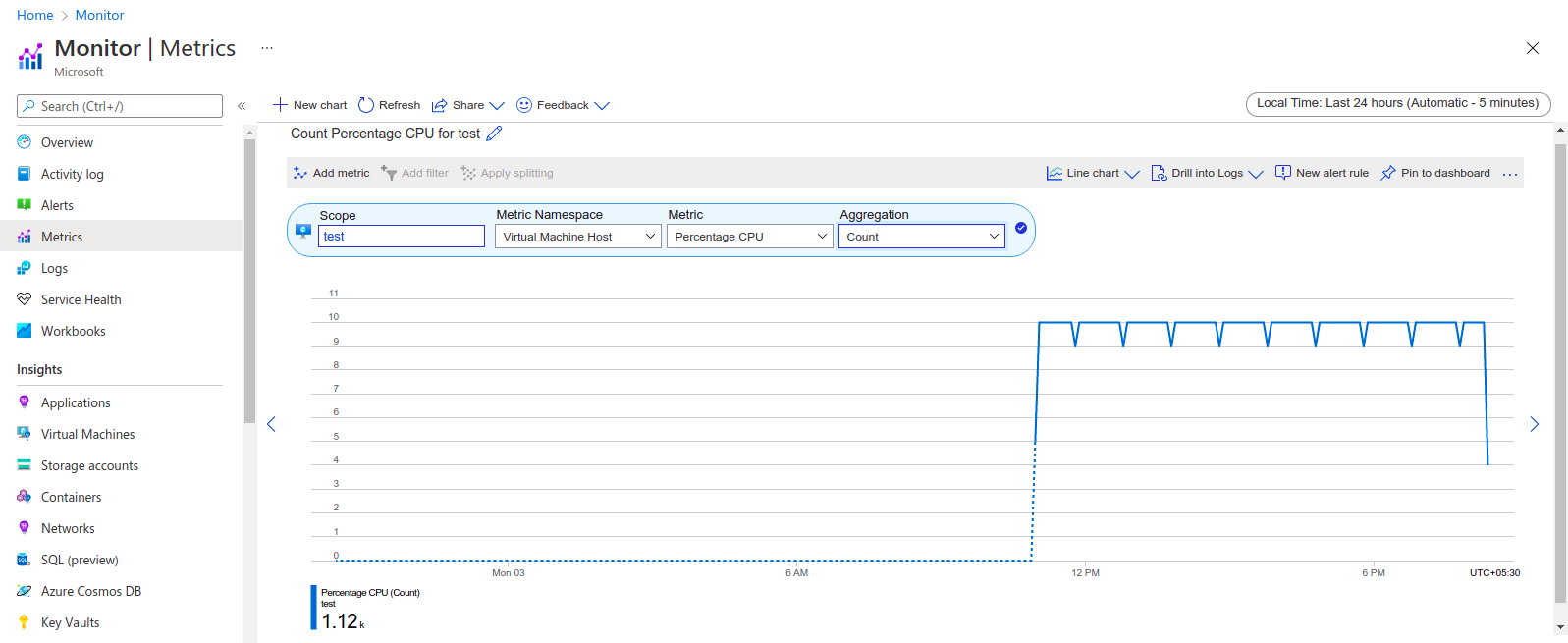Click the sidebar vertical scrollbar
Viewport: 1568px width, 643px height.
[249, 281]
